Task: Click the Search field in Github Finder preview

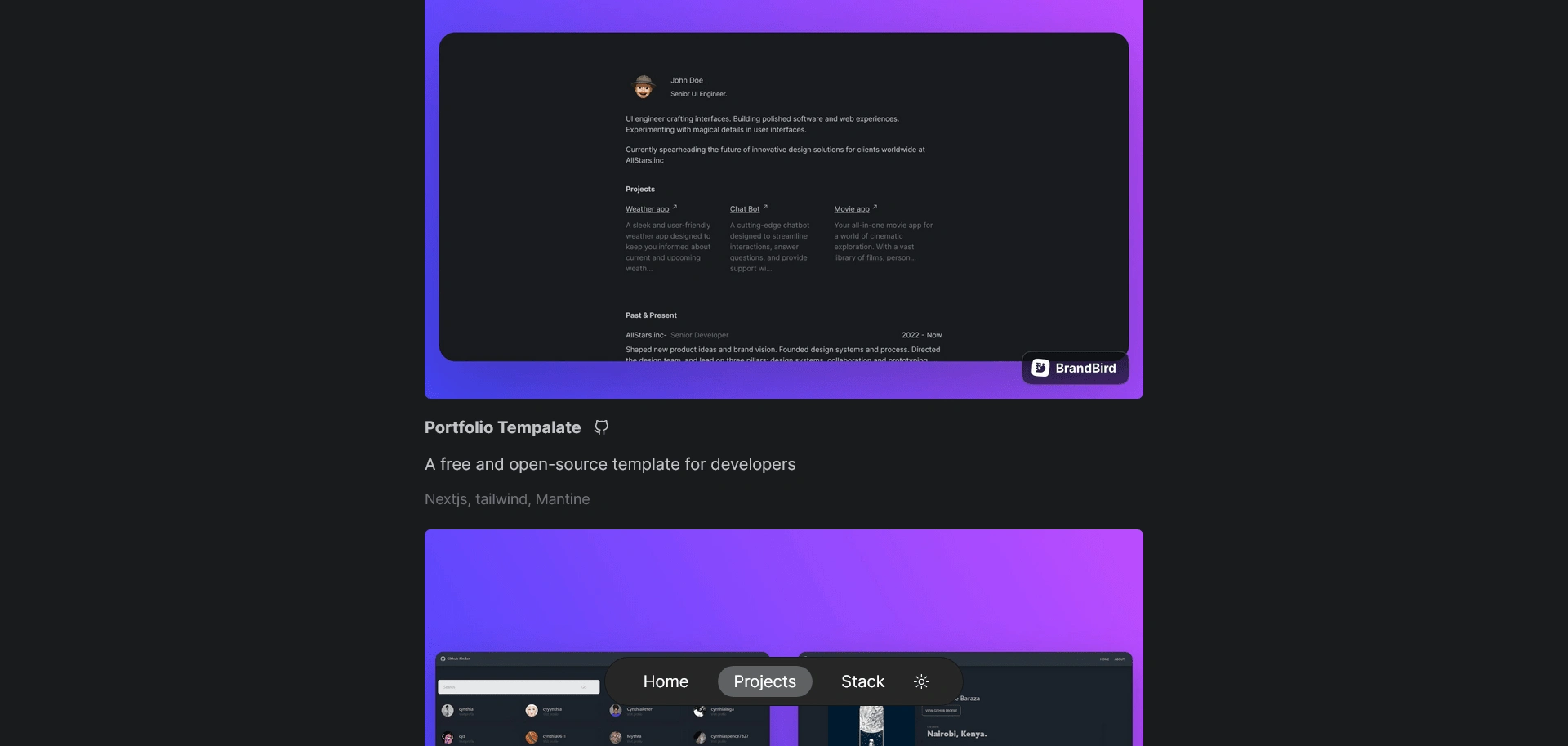Action: [x=519, y=687]
